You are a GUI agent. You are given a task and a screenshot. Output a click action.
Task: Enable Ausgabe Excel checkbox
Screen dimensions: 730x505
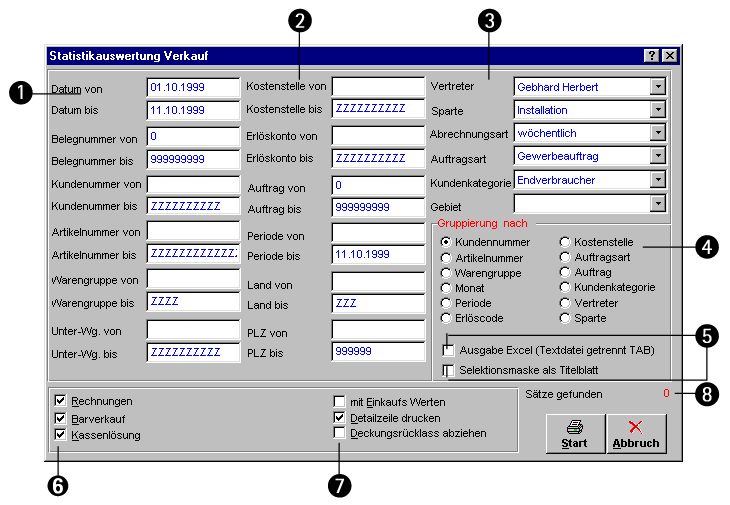(448, 350)
